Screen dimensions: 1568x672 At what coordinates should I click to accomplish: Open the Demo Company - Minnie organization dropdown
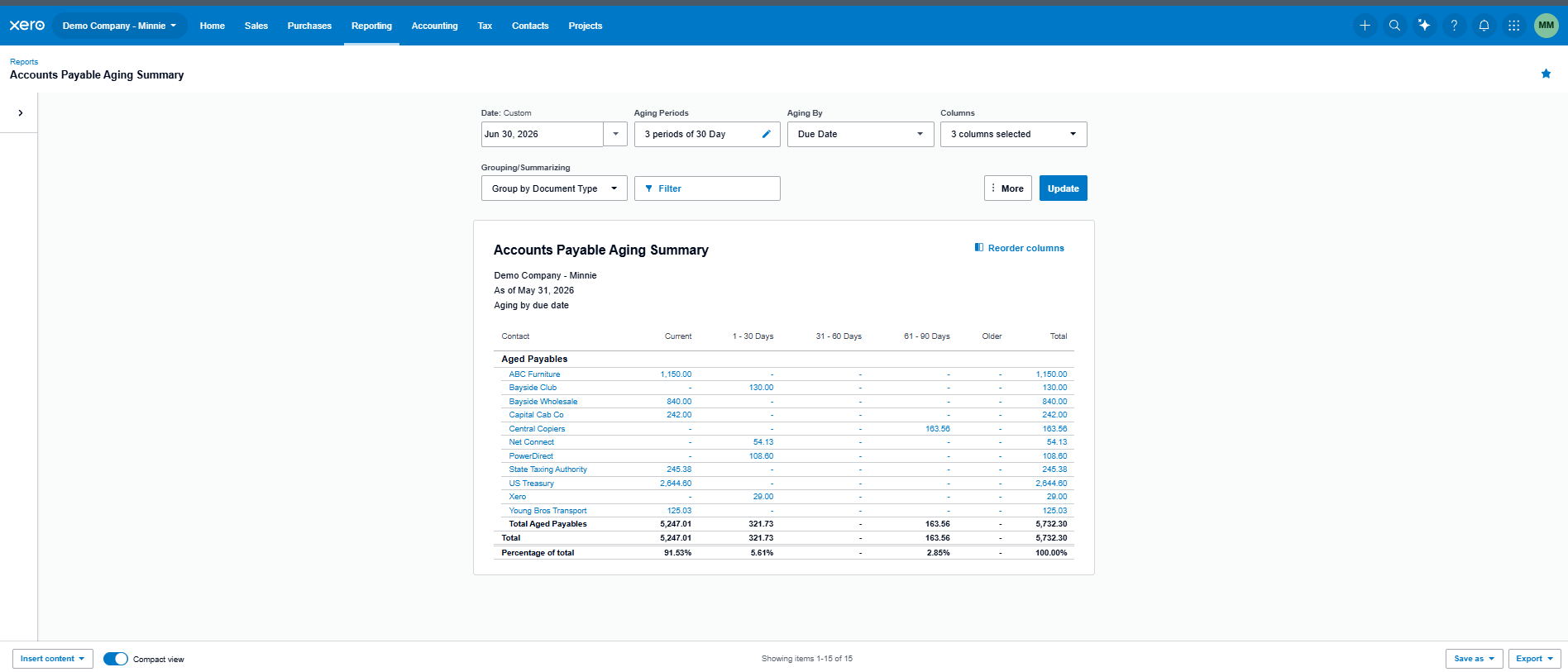(119, 26)
